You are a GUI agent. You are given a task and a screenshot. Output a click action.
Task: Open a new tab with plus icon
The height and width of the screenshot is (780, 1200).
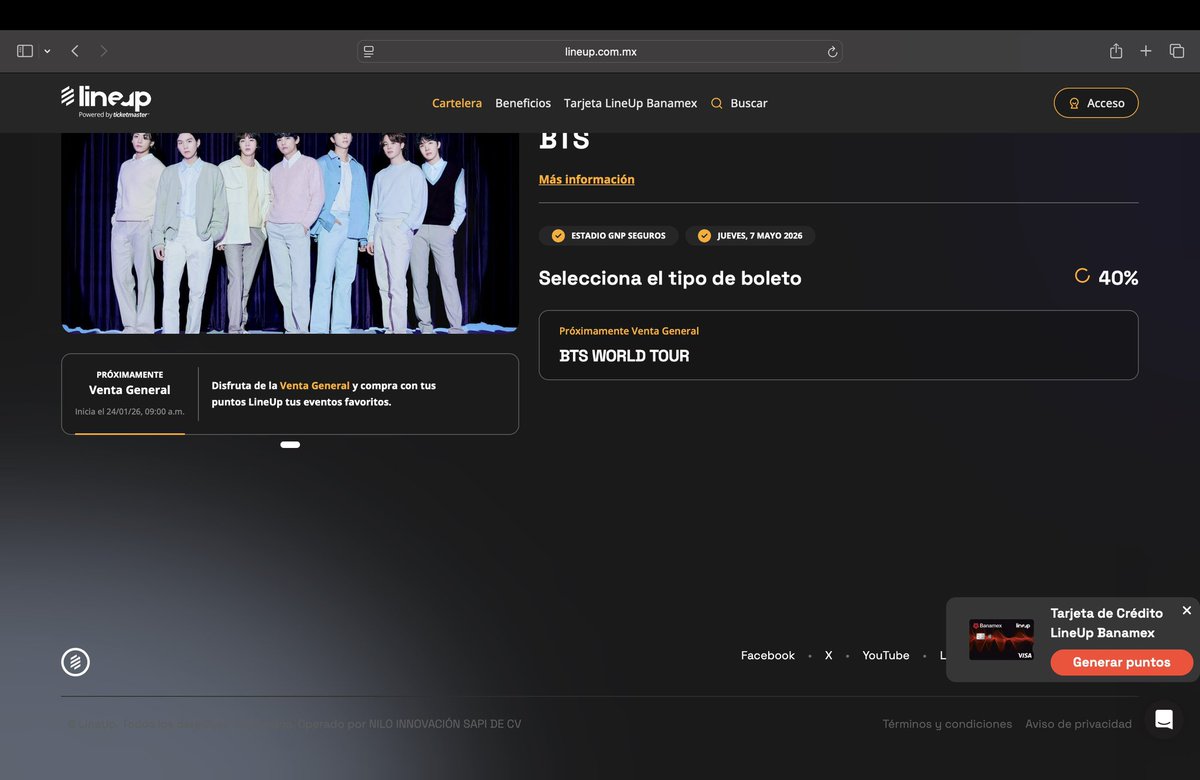[1146, 51]
